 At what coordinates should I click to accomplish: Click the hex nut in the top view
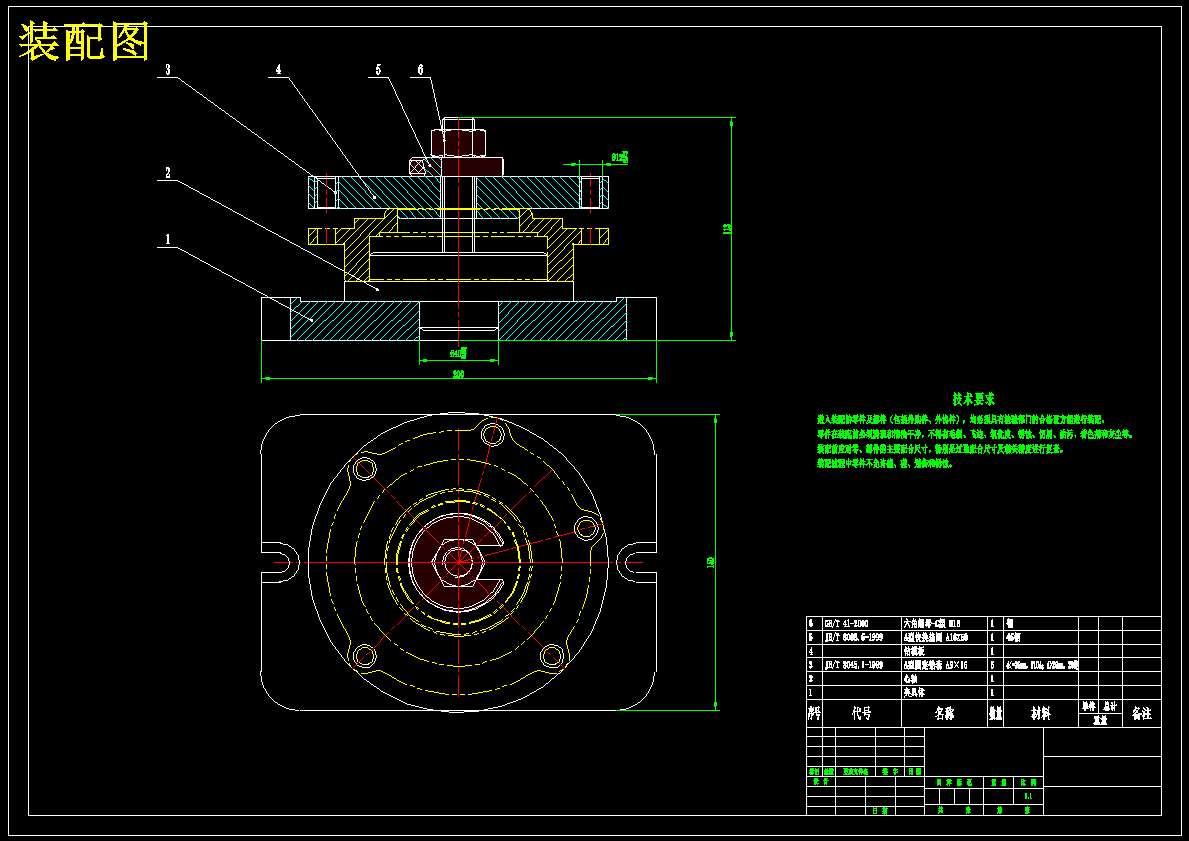[457, 562]
